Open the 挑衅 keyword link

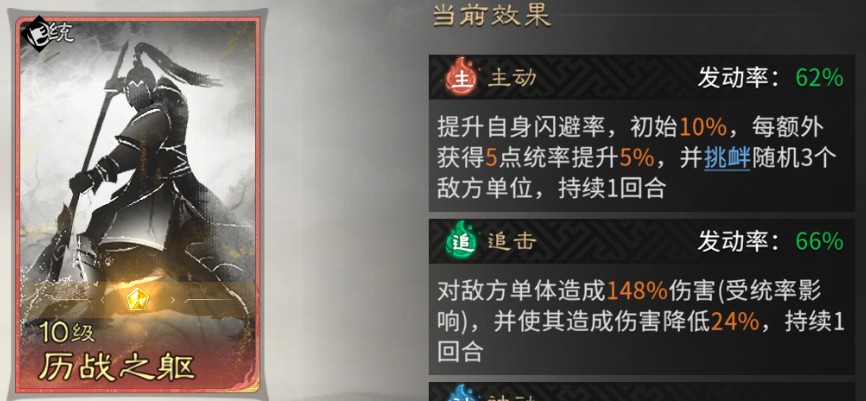click(x=727, y=159)
